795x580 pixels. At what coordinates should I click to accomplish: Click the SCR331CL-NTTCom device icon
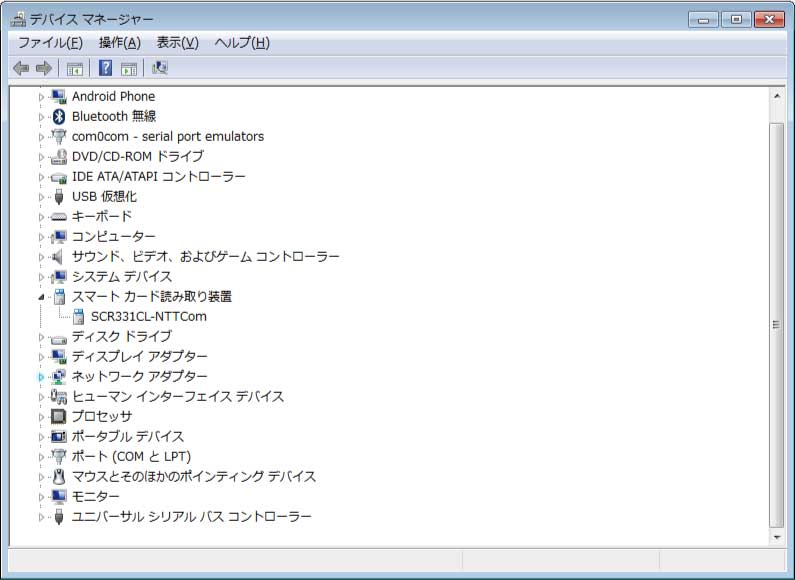[79, 316]
